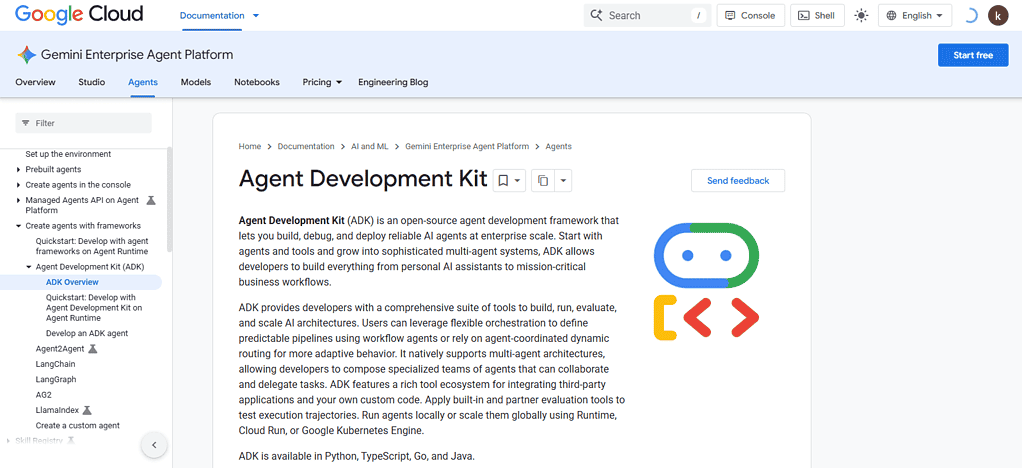Collapse the sidebar with the chevron button

pyautogui.click(x=154, y=445)
